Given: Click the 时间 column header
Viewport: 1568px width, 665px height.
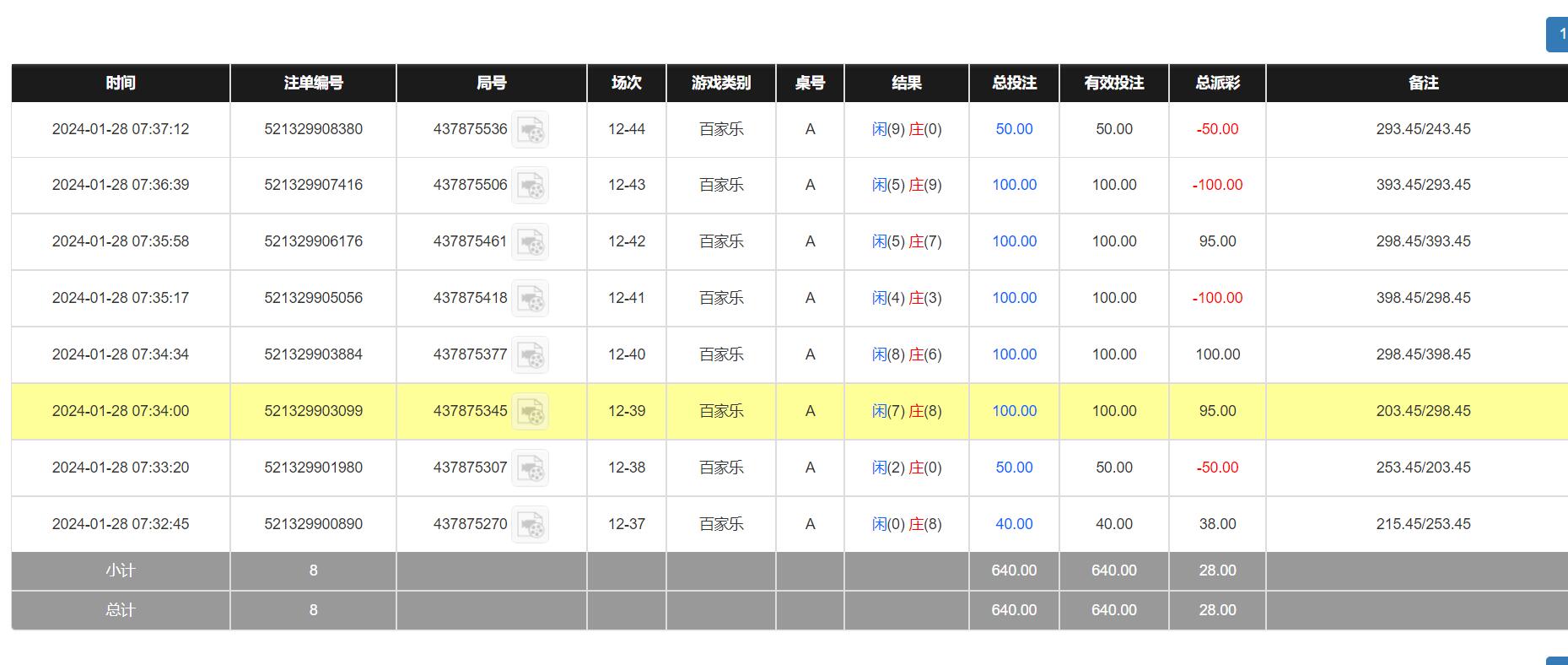Looking at the screenshot, I should coord(121,83).
